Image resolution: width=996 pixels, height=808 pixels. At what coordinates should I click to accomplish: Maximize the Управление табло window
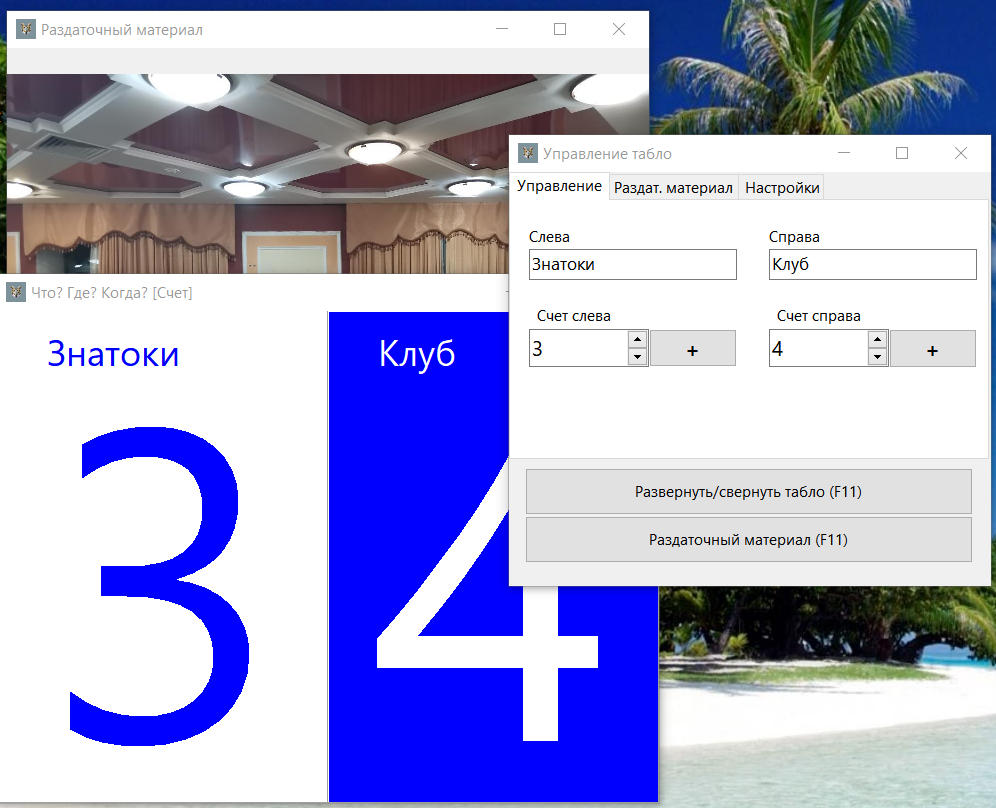(x=902, y=153)
